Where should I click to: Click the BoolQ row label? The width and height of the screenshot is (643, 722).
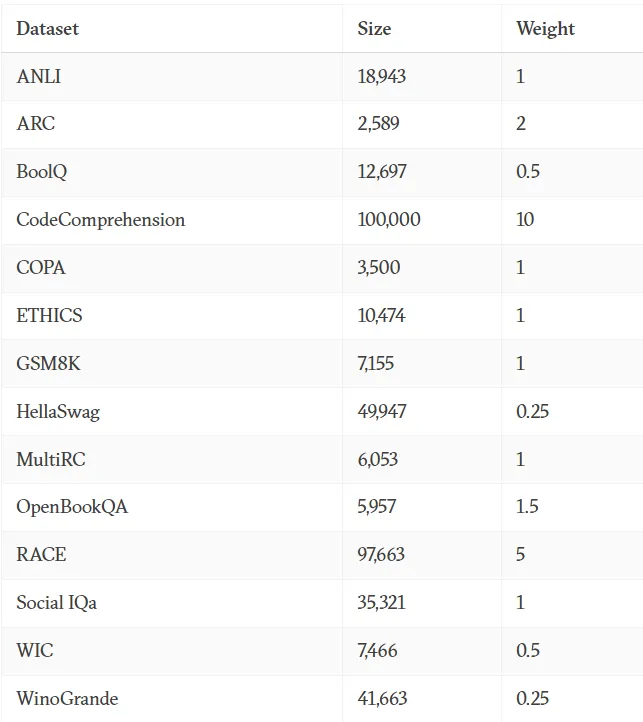(42, 172)
